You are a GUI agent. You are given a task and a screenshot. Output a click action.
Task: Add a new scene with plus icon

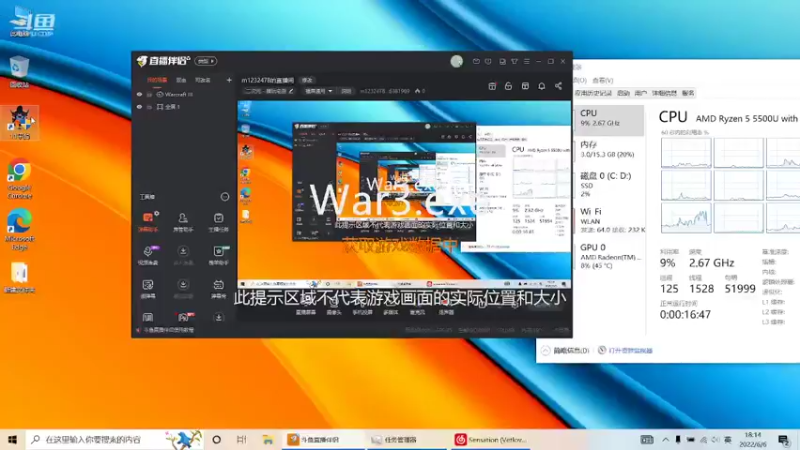[x=229, y=80]
